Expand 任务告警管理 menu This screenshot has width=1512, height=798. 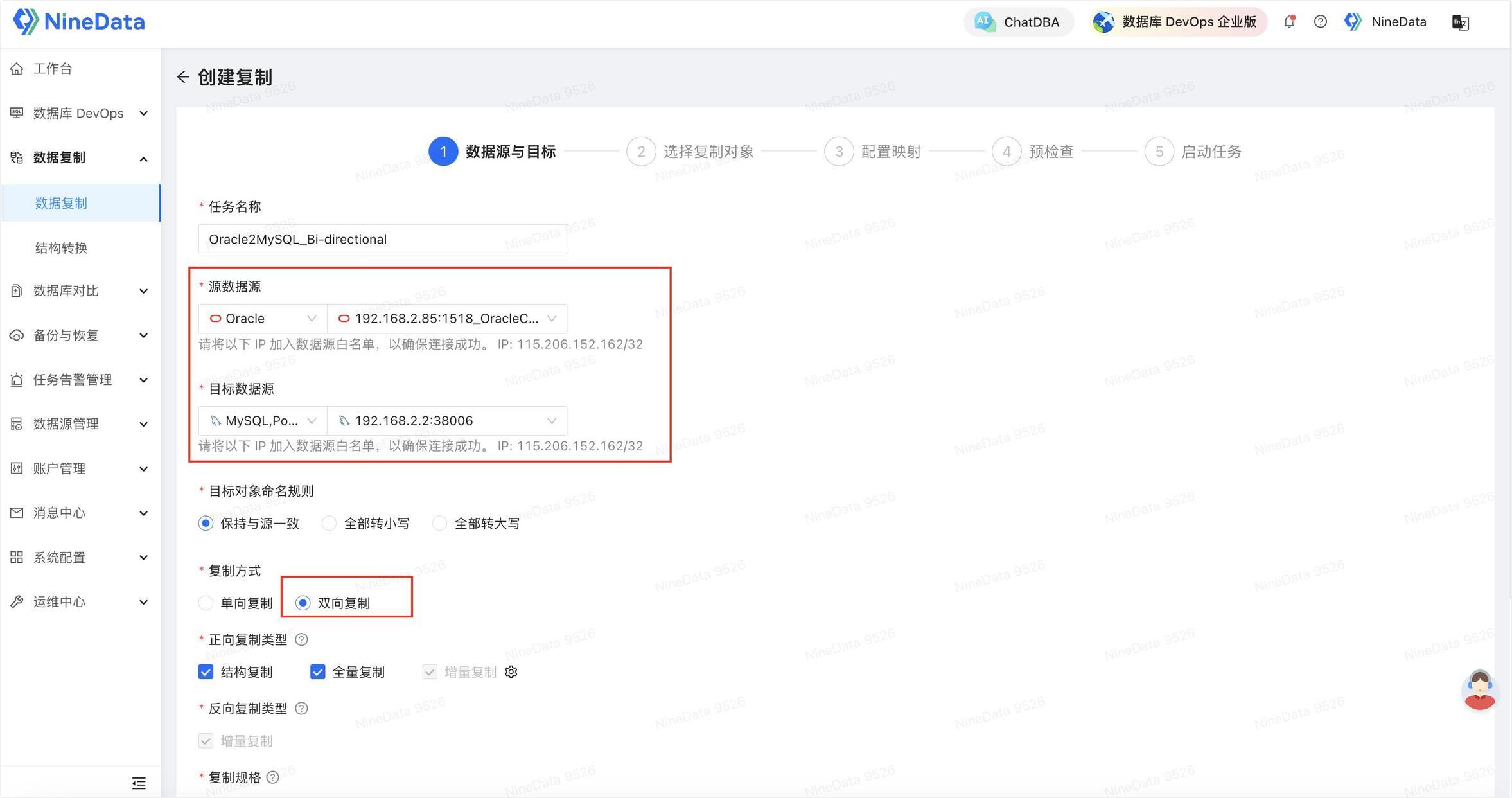pos(80,380)
